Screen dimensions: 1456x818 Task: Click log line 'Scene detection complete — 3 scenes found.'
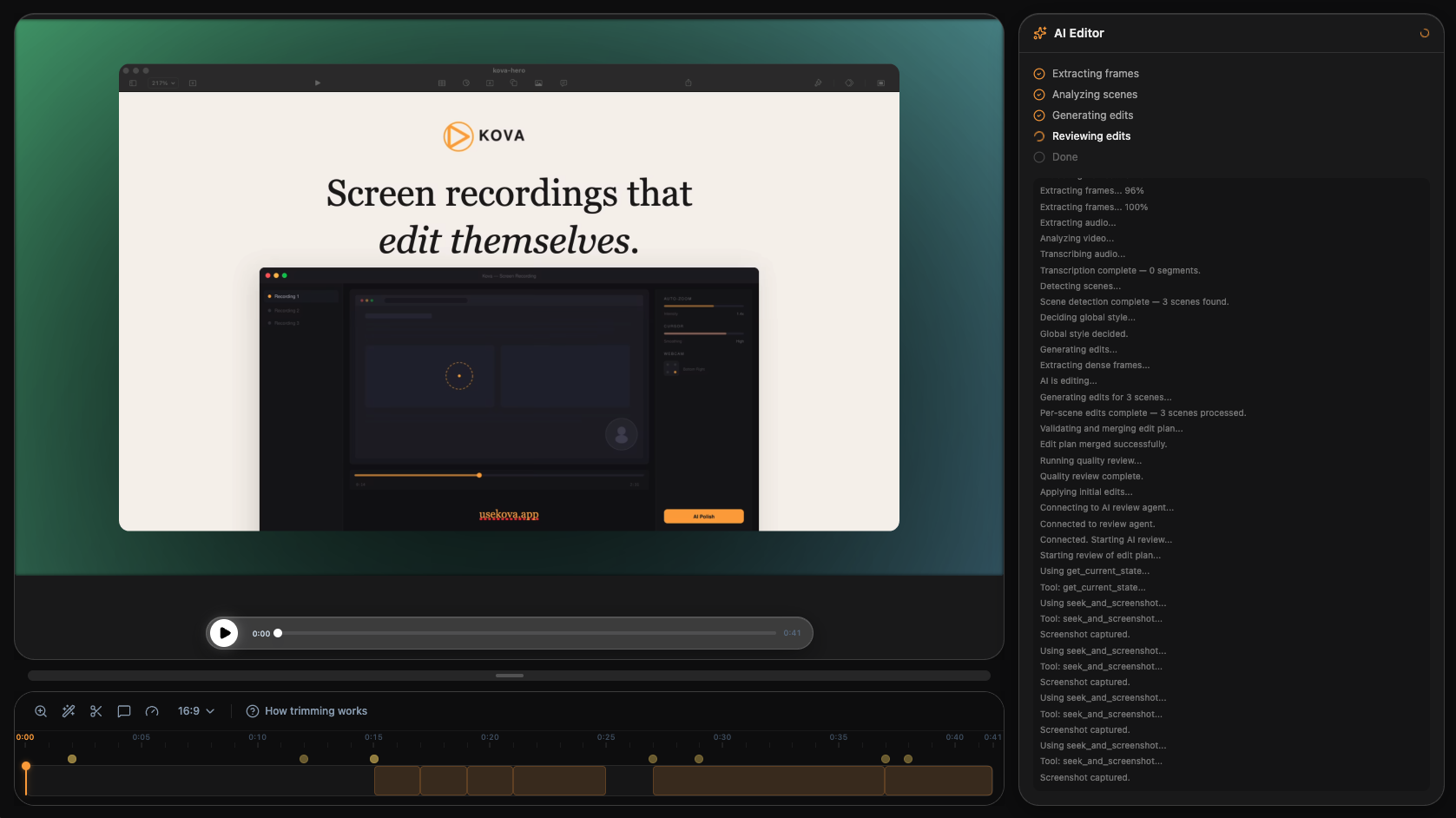coord(1134,302)
